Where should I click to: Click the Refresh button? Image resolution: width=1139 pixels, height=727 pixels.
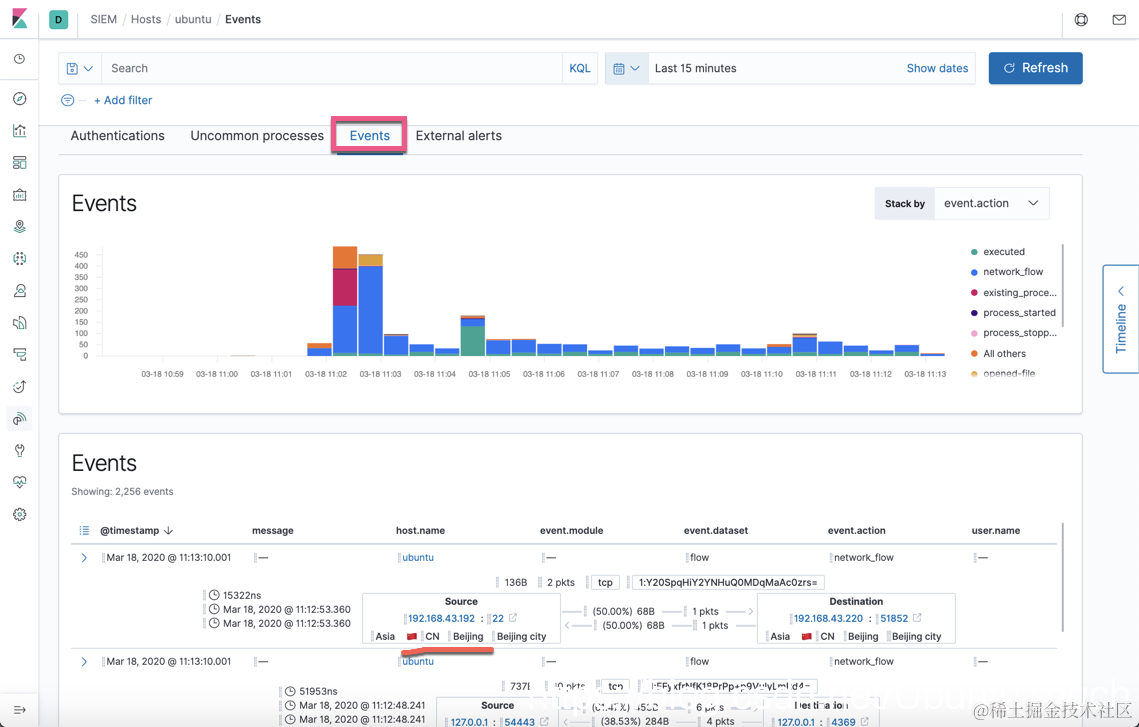coord(1035,68)
